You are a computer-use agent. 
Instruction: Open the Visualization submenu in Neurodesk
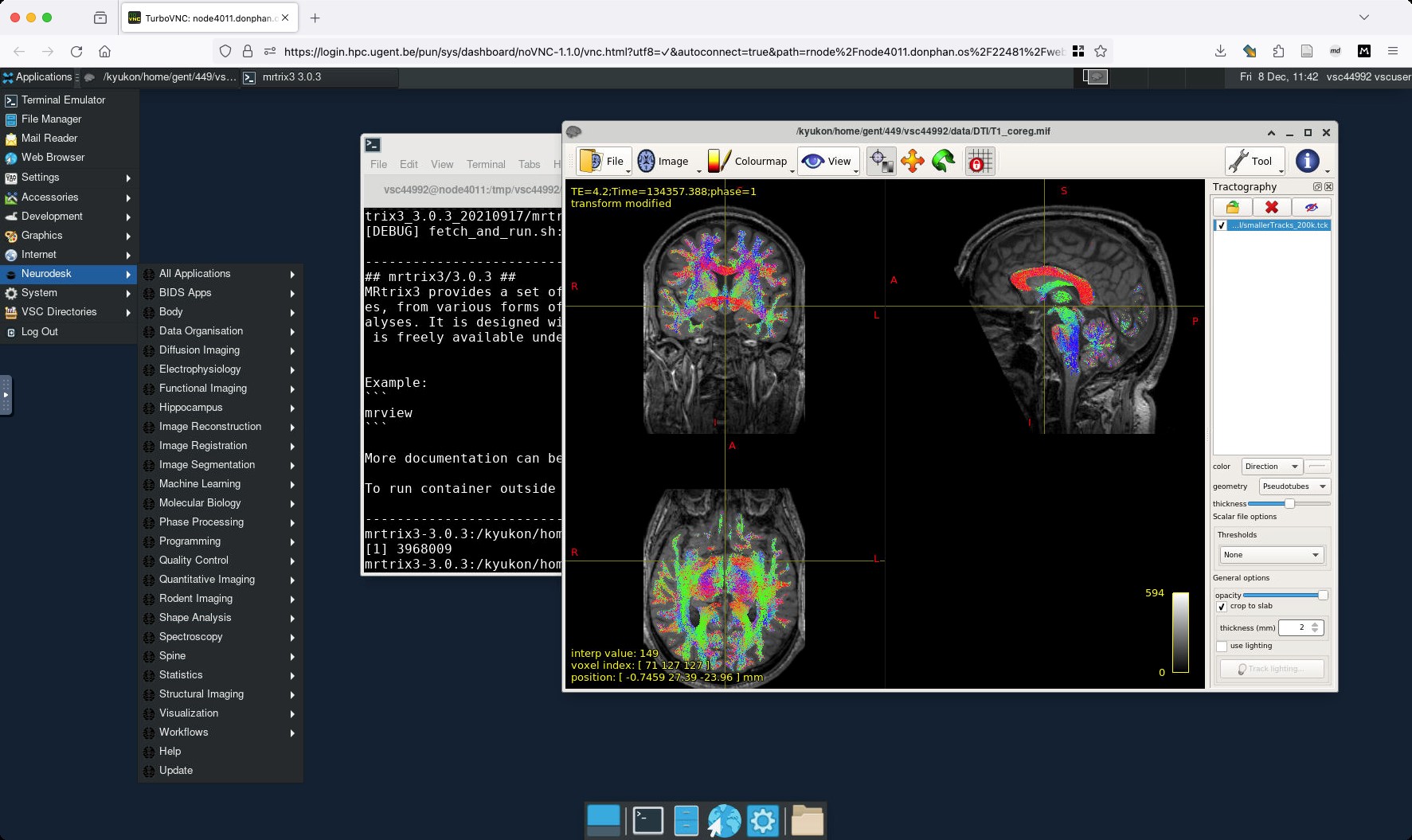[x=221, y=713]
